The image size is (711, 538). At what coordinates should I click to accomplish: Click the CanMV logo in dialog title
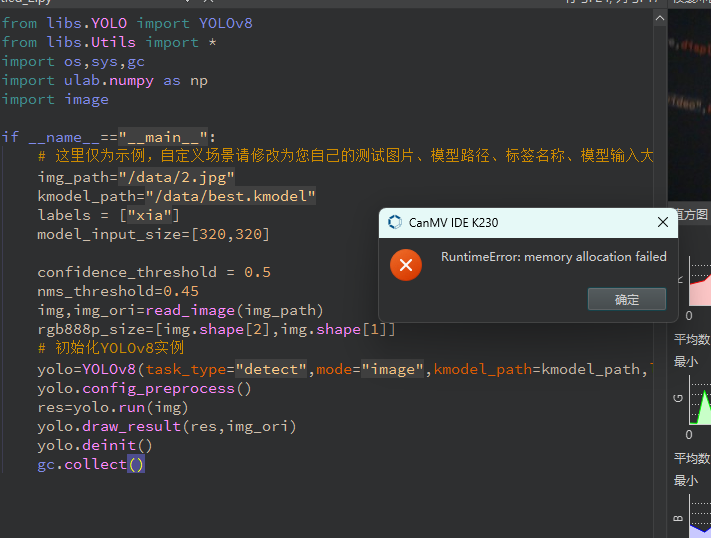tap(395, 222)
